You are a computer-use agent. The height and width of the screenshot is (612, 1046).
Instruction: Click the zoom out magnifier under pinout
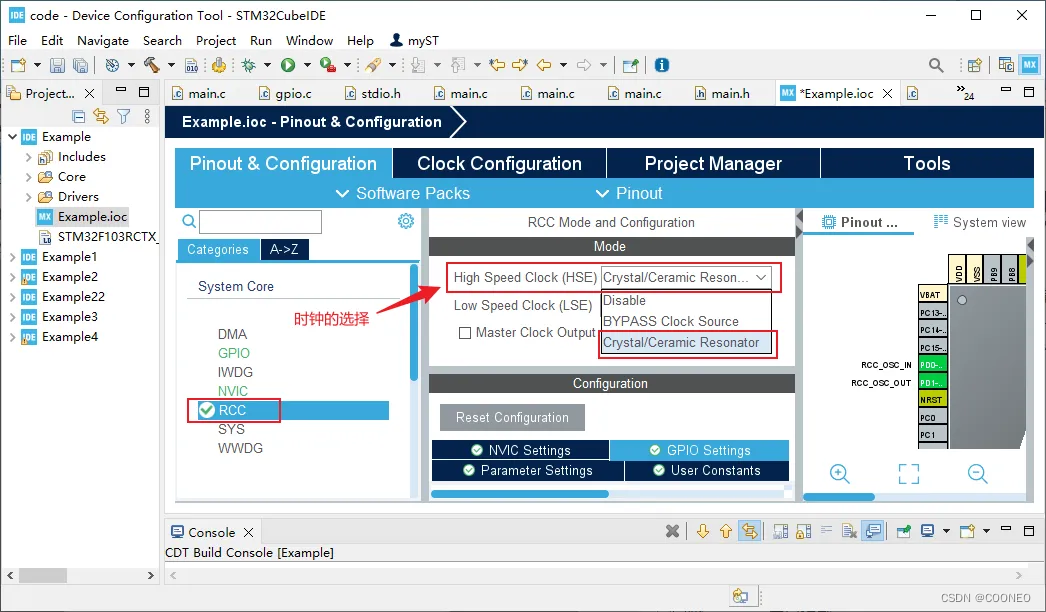coord(977,474)
